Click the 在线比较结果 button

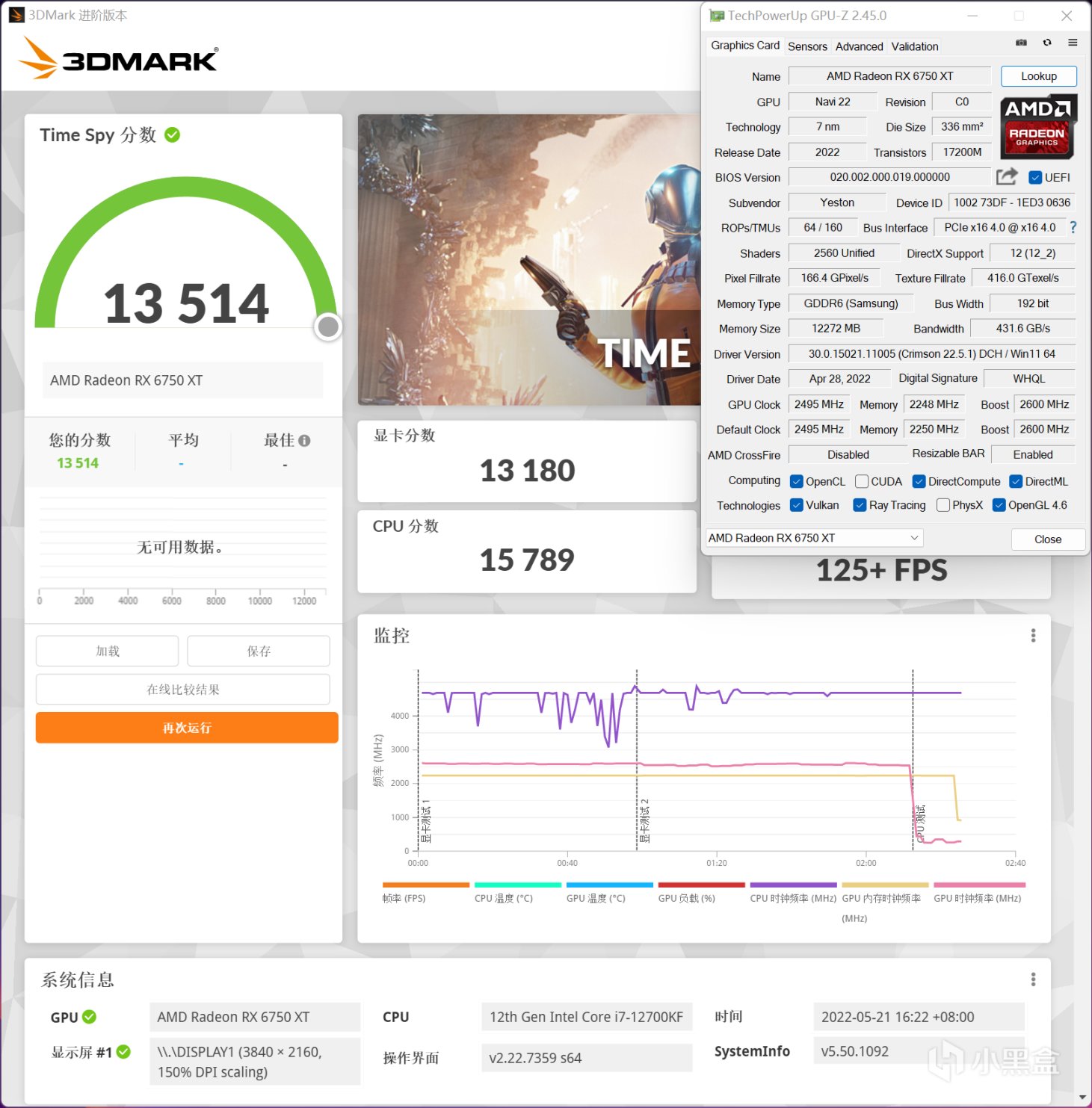point(183,690)
